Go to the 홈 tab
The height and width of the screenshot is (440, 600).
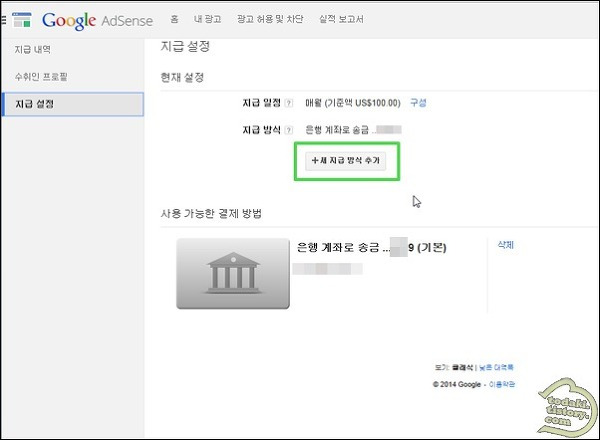coord(174,19)
